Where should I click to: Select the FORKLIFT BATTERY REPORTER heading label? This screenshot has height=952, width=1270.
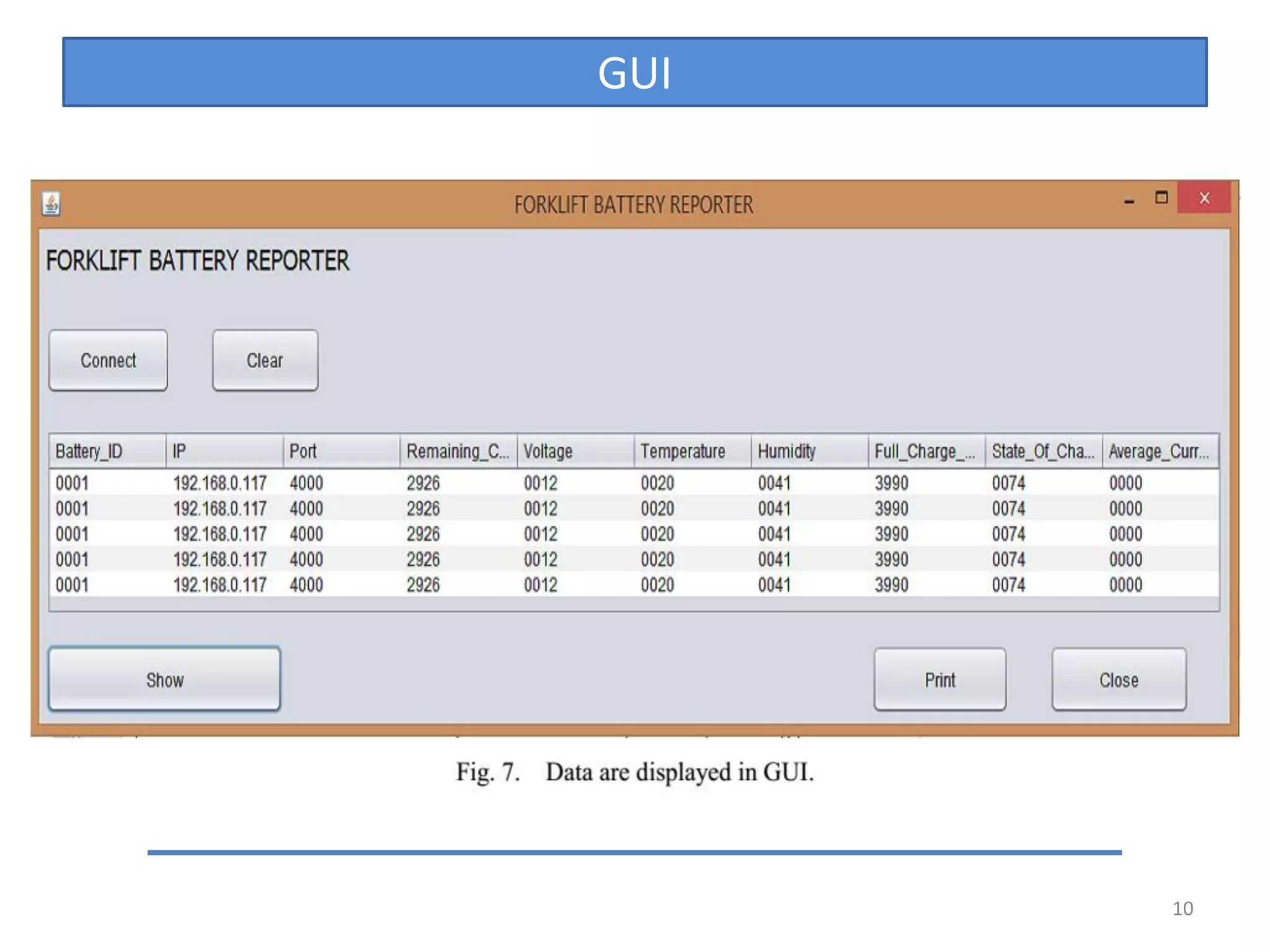(x=198, y=260)
